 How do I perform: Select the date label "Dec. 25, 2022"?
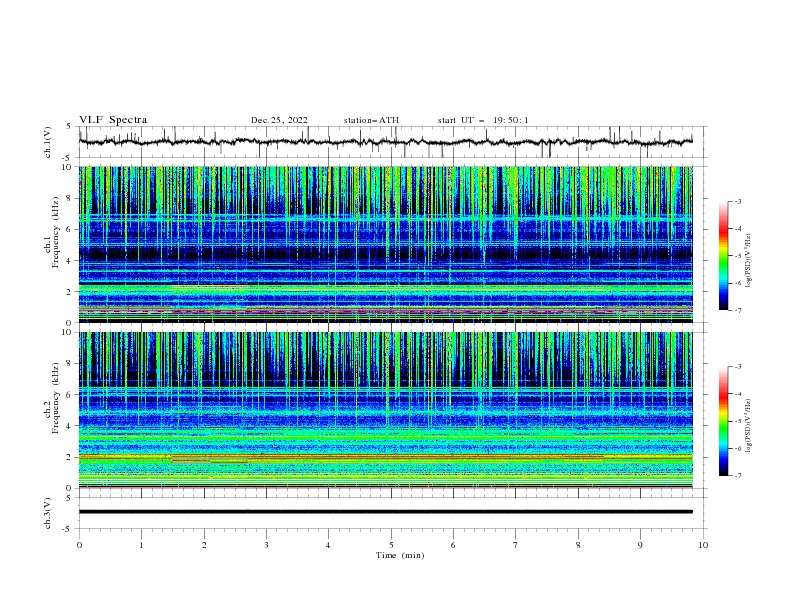tap(279, 120)
